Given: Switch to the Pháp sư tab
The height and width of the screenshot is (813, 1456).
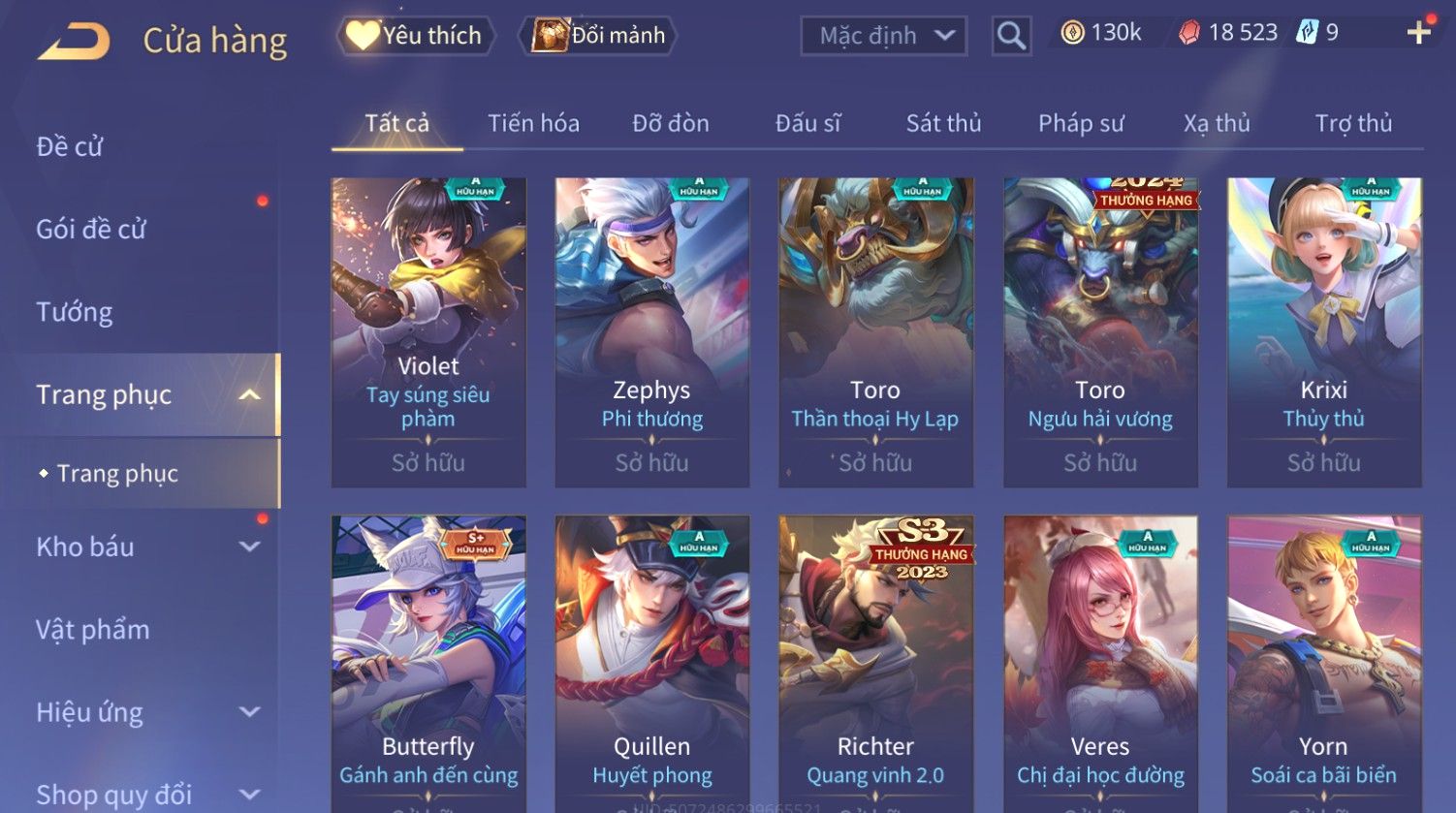Looking at the screenshot, I should pyautogui.click(x=1081, y=123).
